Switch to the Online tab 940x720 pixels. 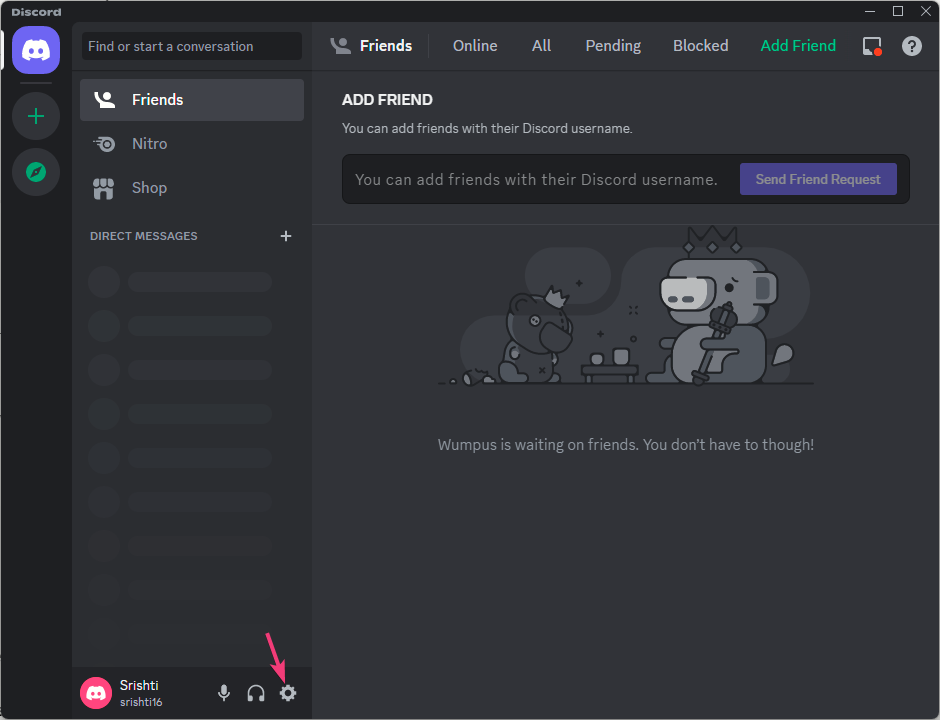pos(474,45)
